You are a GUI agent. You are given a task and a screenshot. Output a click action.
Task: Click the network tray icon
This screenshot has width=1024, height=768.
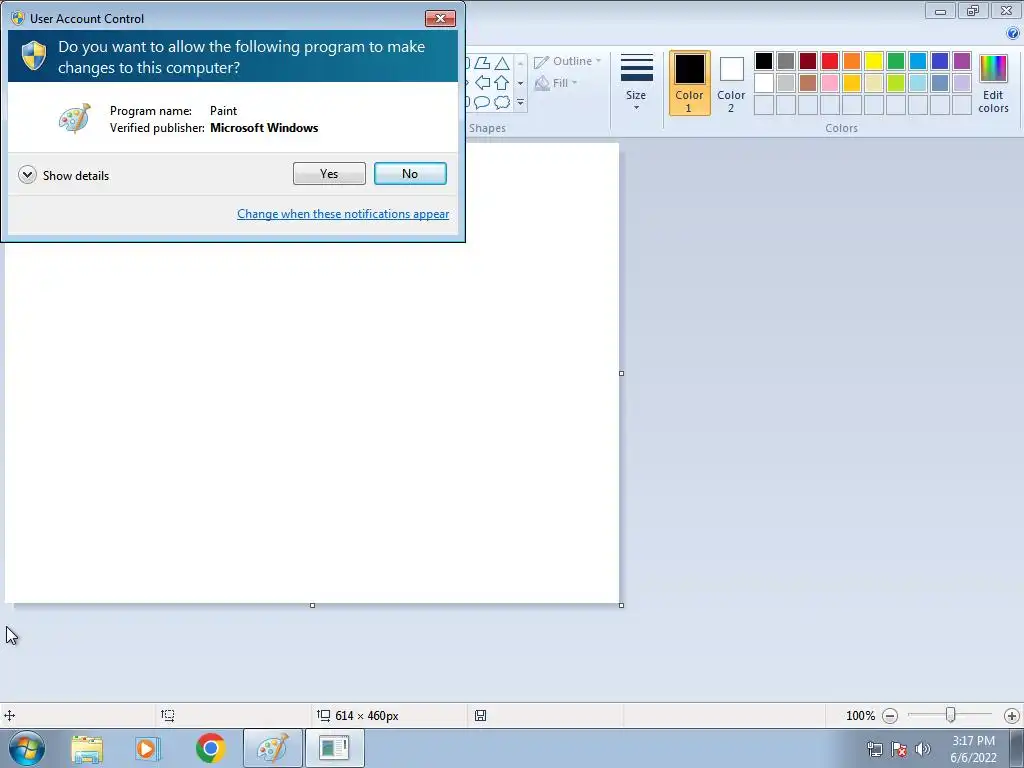tap(874, 749)
